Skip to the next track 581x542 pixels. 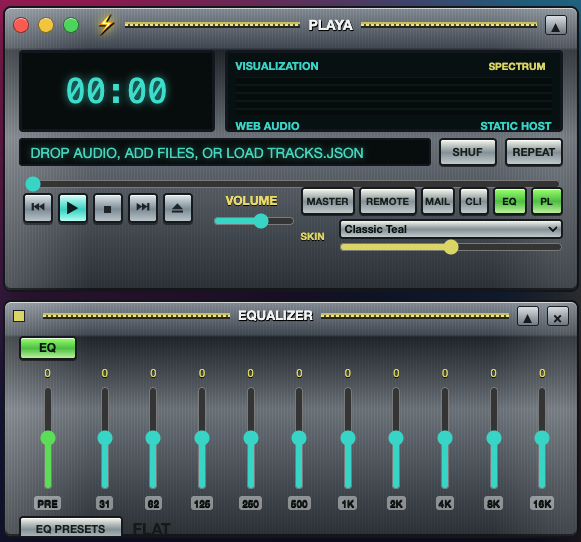[x=143, y=208]
